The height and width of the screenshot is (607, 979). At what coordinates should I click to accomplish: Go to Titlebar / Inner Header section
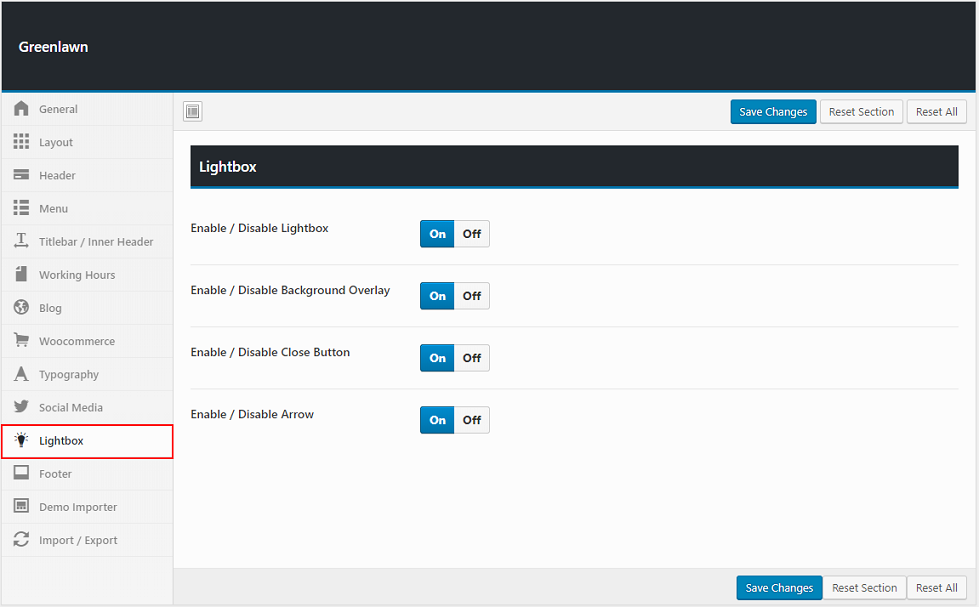(96, 242)
